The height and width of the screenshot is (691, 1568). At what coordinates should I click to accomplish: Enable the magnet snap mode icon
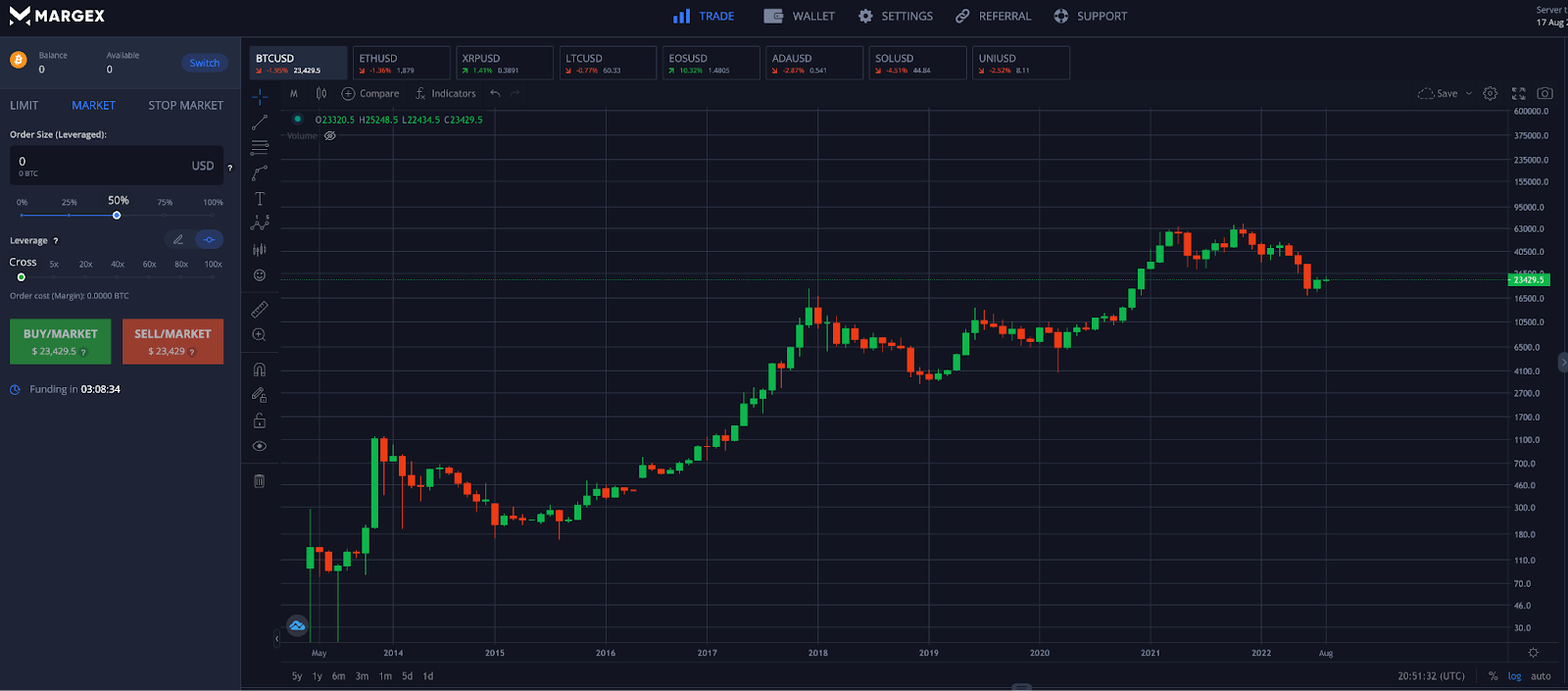tap(260, 370)
